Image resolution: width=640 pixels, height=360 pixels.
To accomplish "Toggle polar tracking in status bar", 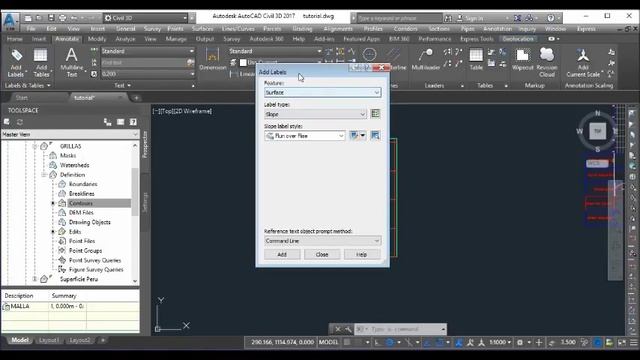I will (390, 342).
